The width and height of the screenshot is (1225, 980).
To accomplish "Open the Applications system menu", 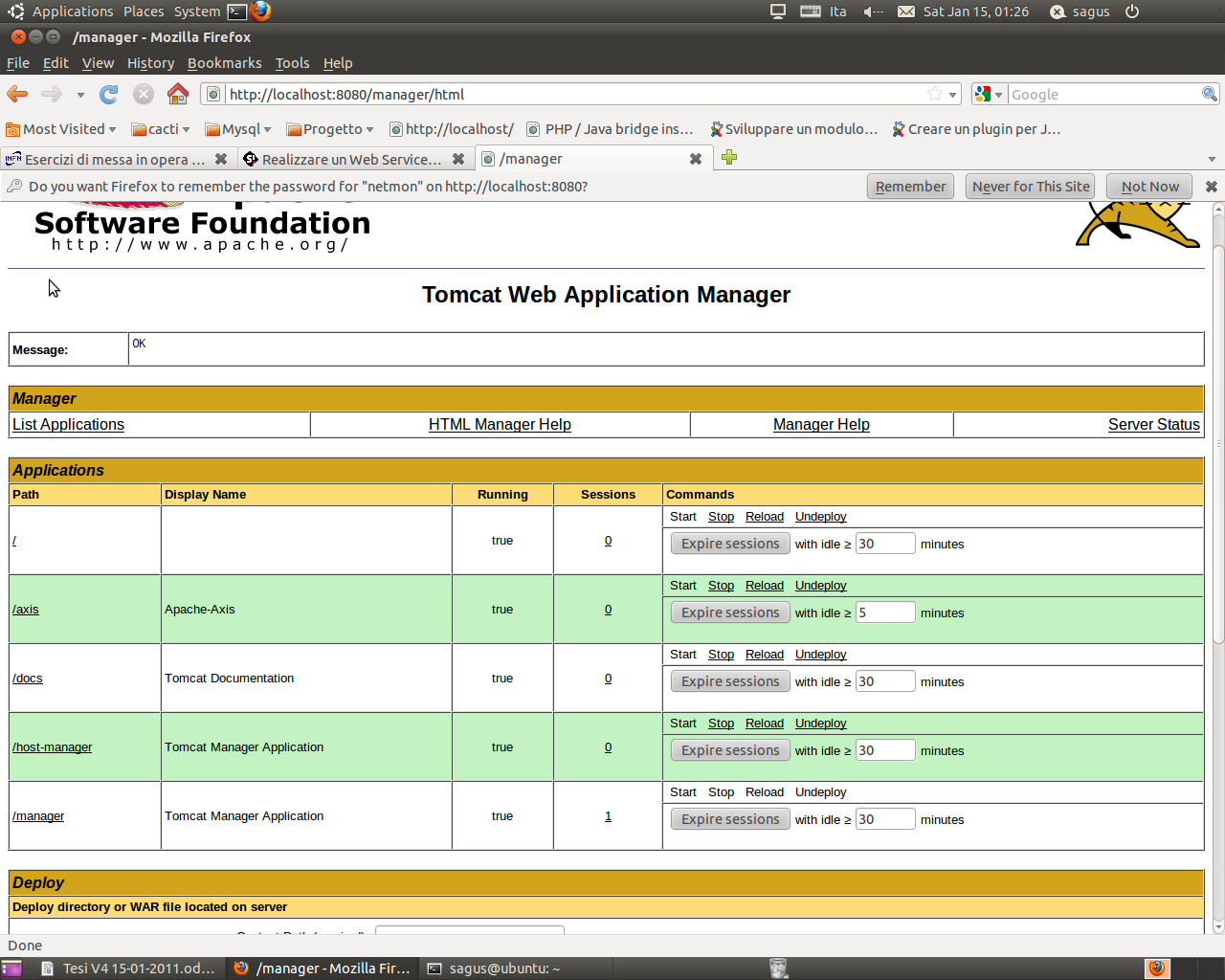I will click(x=73, y=11).
